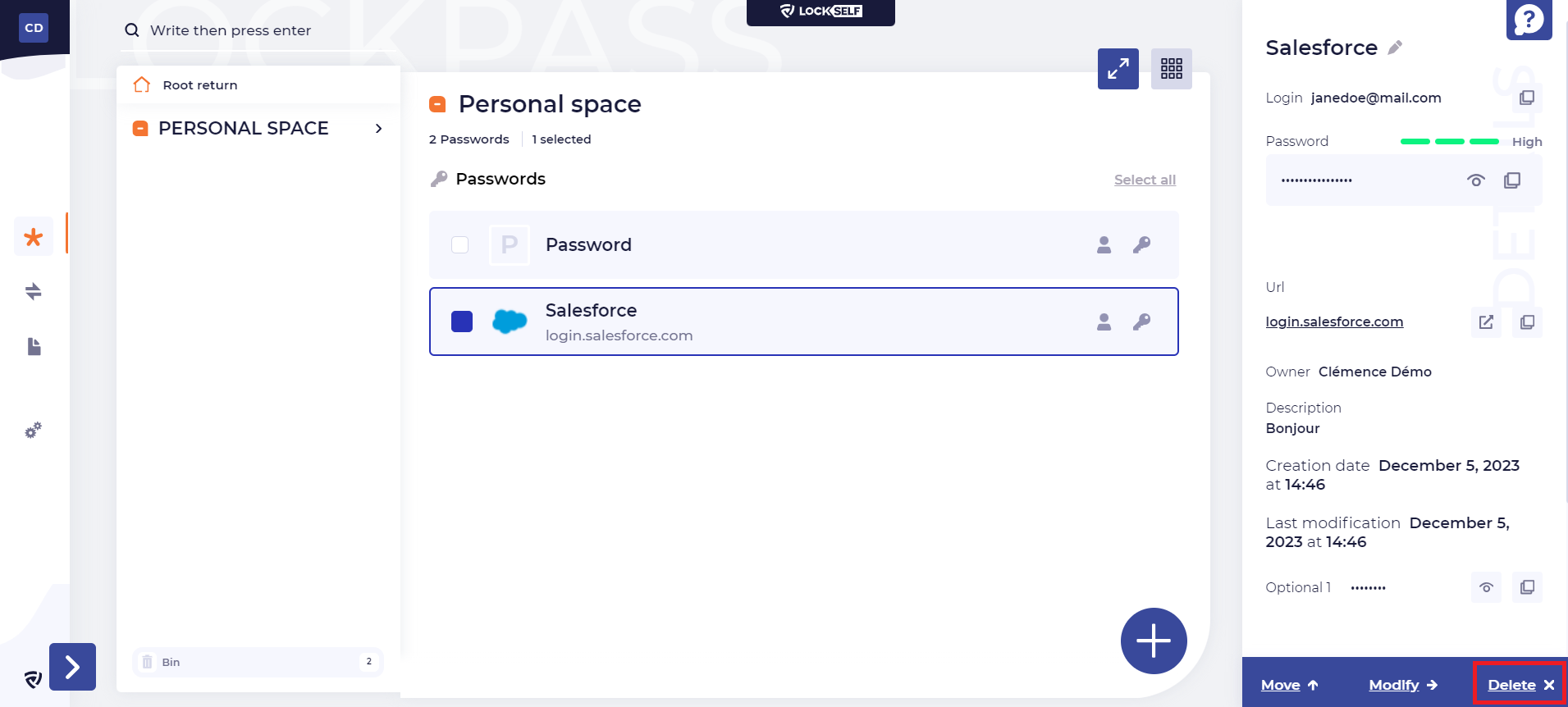This screenshot has height=707, width=1568.
Task: Expand the left sidebar with arrow button
Action: (x=72, y=667)
